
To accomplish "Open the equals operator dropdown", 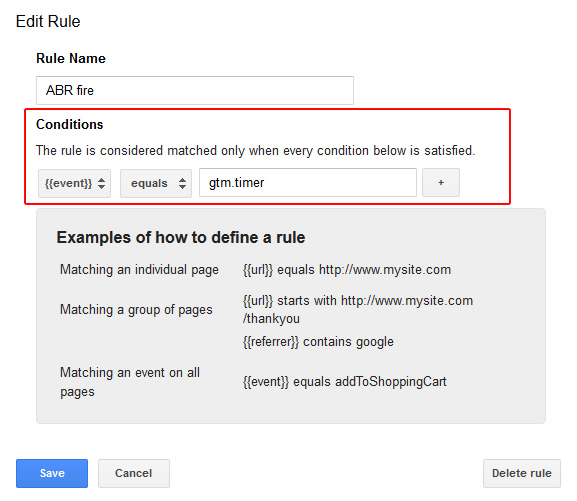I will click(x=156, y=183).
